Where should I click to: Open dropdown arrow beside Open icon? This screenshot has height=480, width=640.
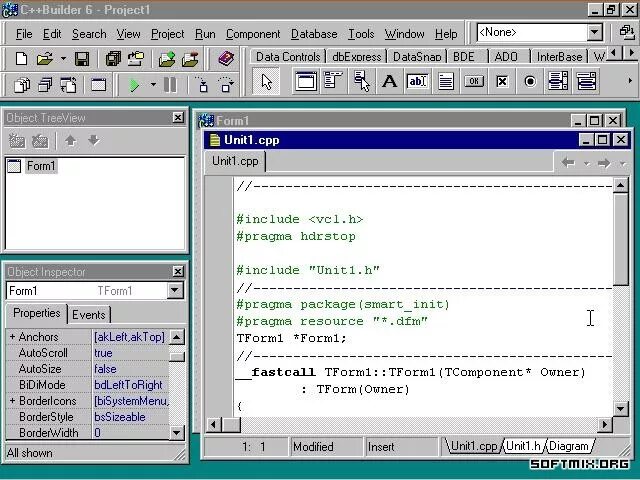tap(63, 59)
